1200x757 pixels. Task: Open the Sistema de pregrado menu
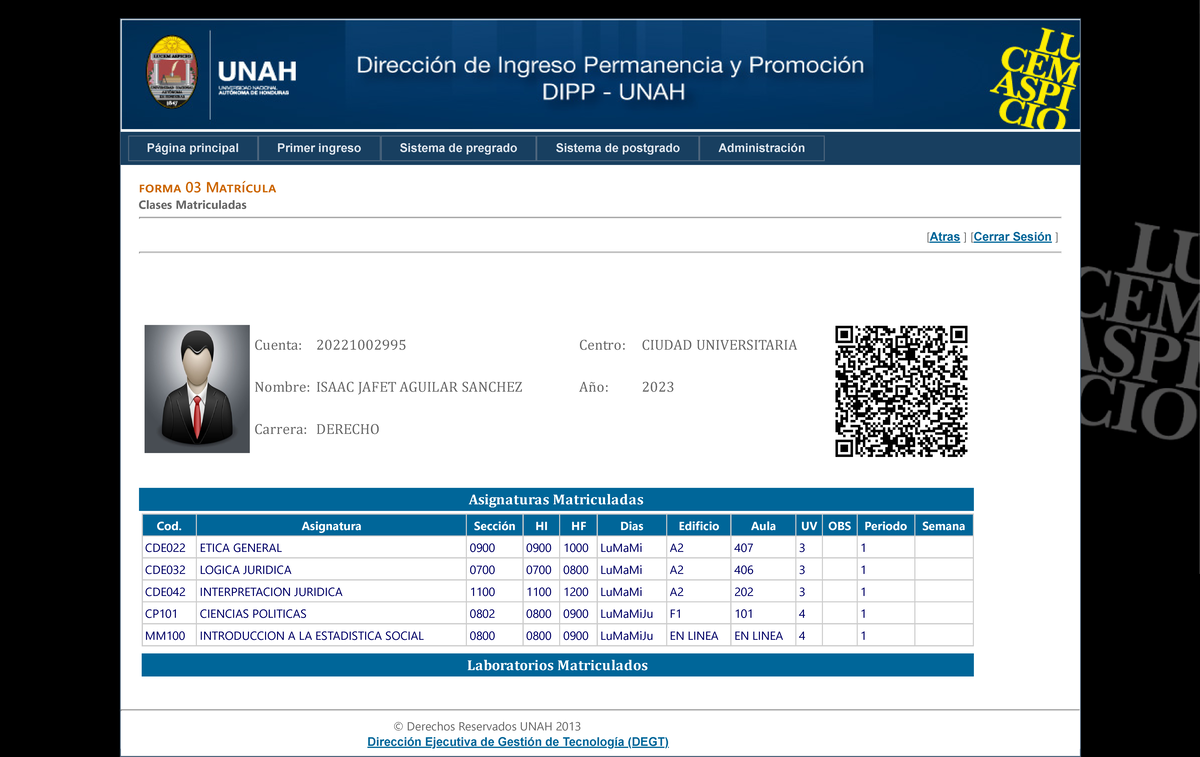[x=458, y=148]
